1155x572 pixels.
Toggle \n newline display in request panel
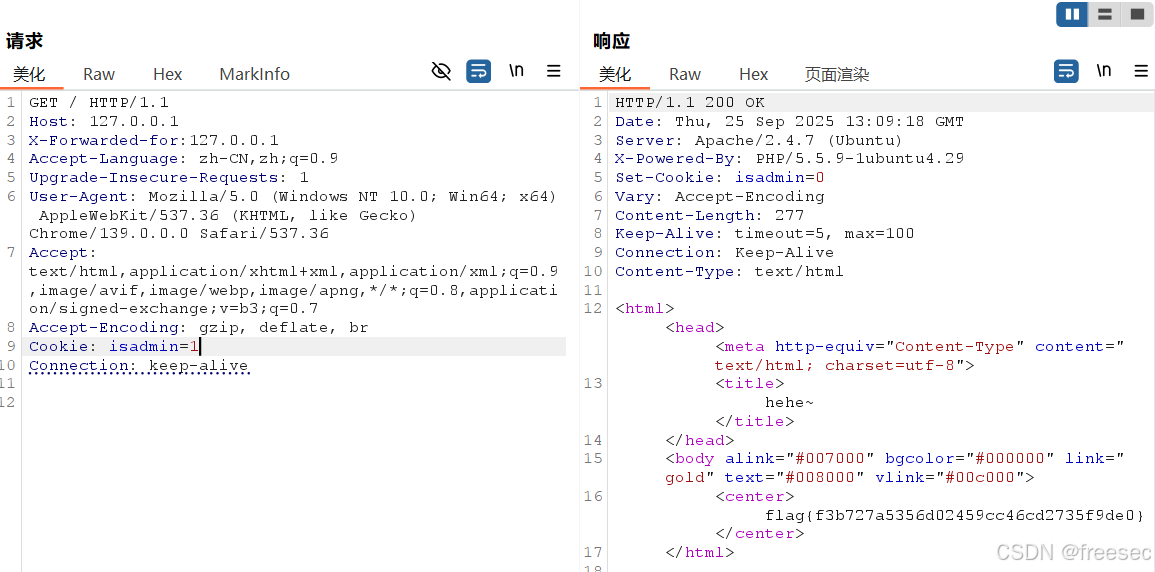click(516, 71)
